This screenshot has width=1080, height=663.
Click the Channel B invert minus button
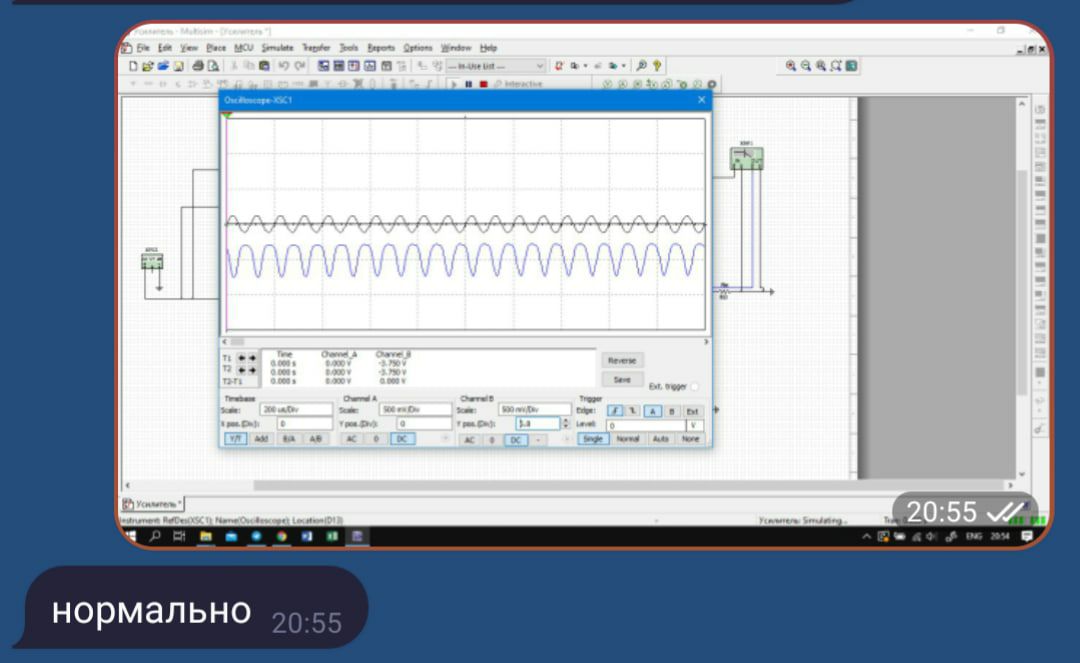(x=538, y=440)
